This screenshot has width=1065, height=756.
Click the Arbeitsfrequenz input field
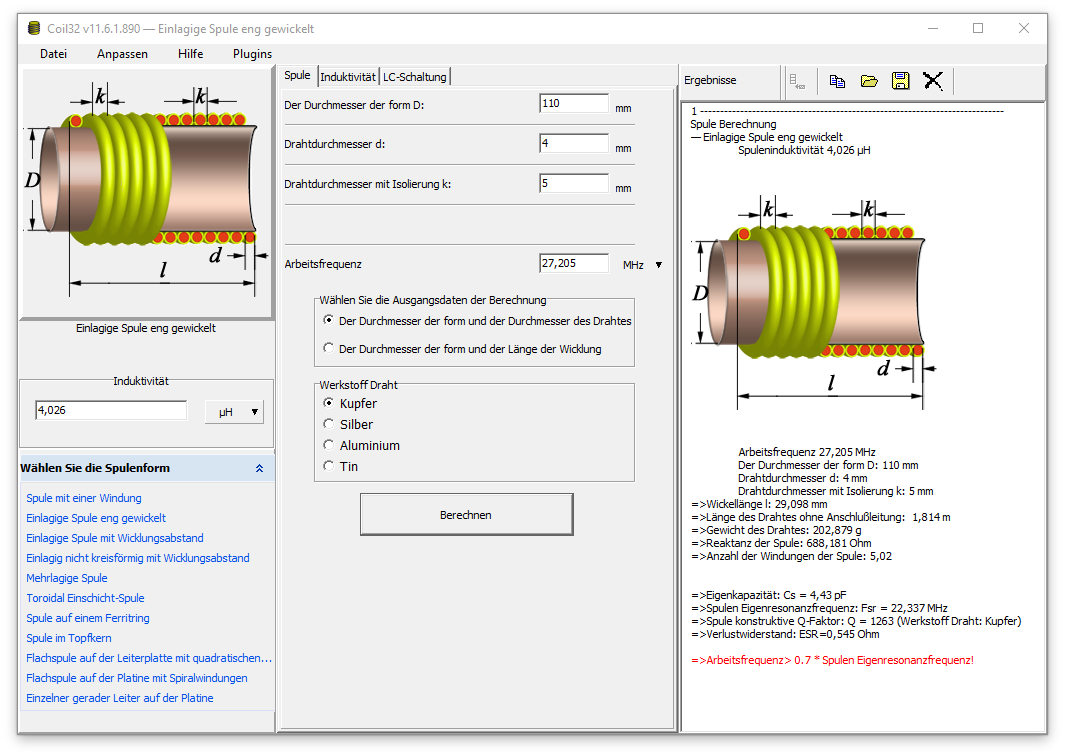[x=574, y=264]
